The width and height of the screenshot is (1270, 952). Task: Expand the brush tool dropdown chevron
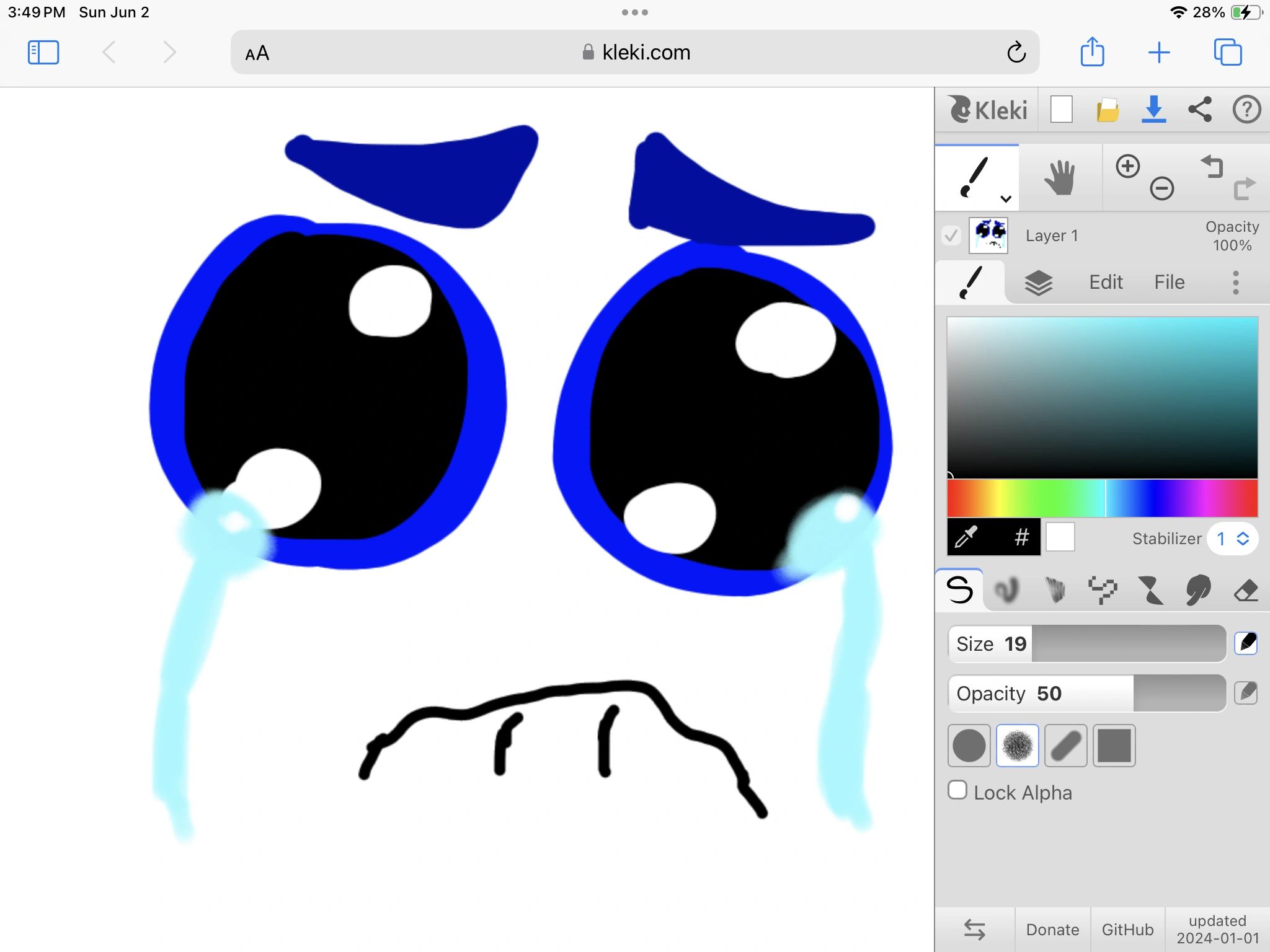[1006, 199]
